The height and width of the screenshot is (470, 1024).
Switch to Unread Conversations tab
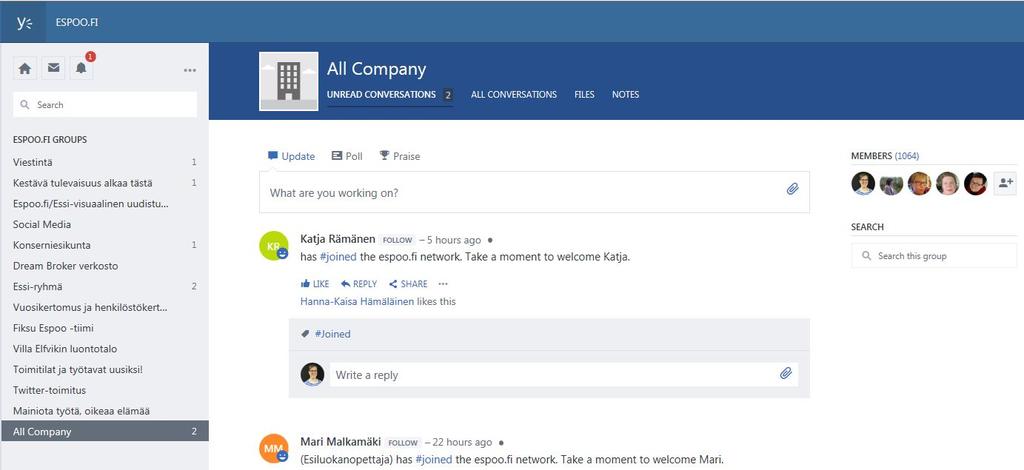click(390, 95)
